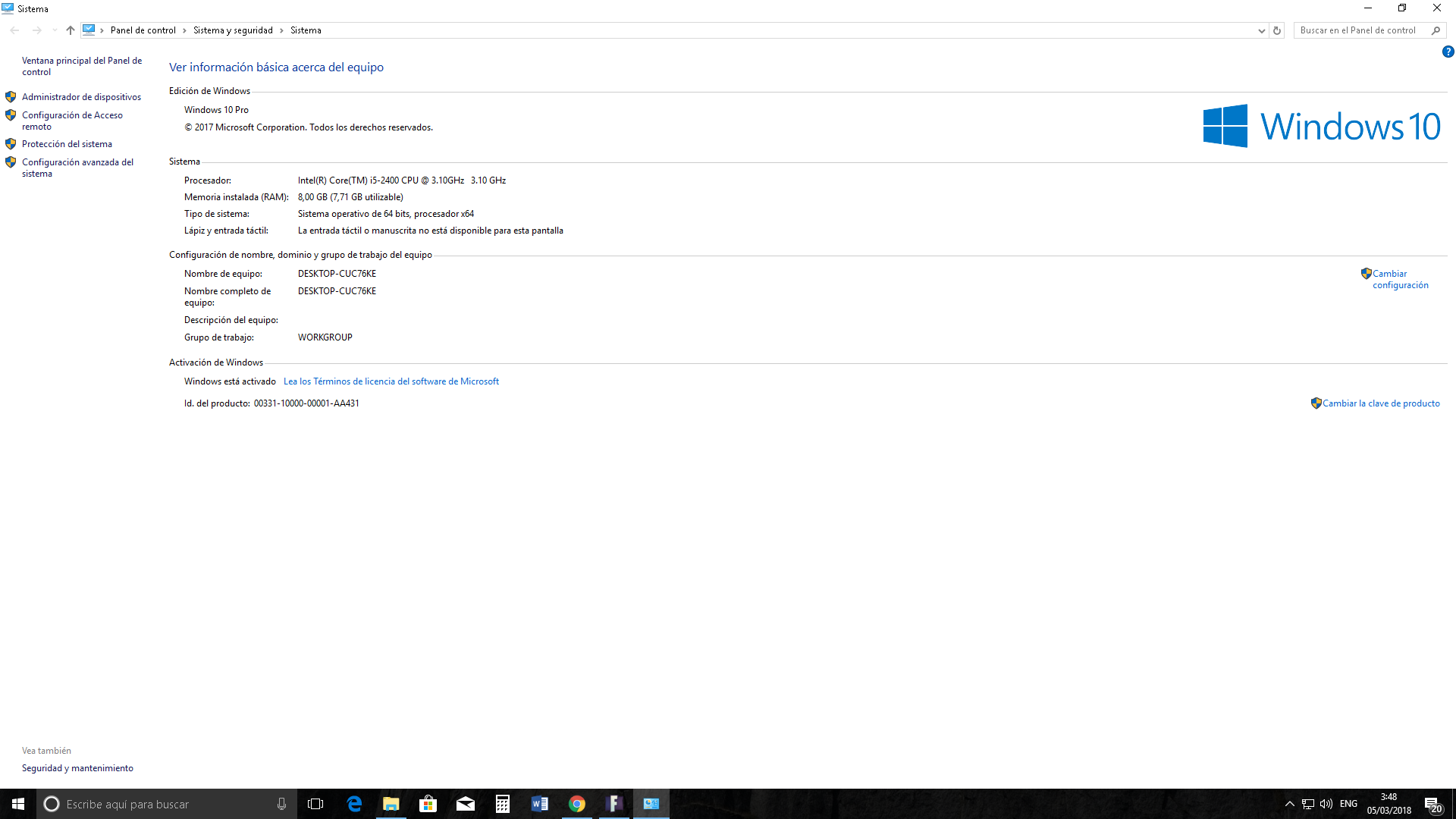This screenshot has height=819, width=1456.
Task: Click the blue help question mark icon
Action: pyautogui.click(x=1448, y=52)
